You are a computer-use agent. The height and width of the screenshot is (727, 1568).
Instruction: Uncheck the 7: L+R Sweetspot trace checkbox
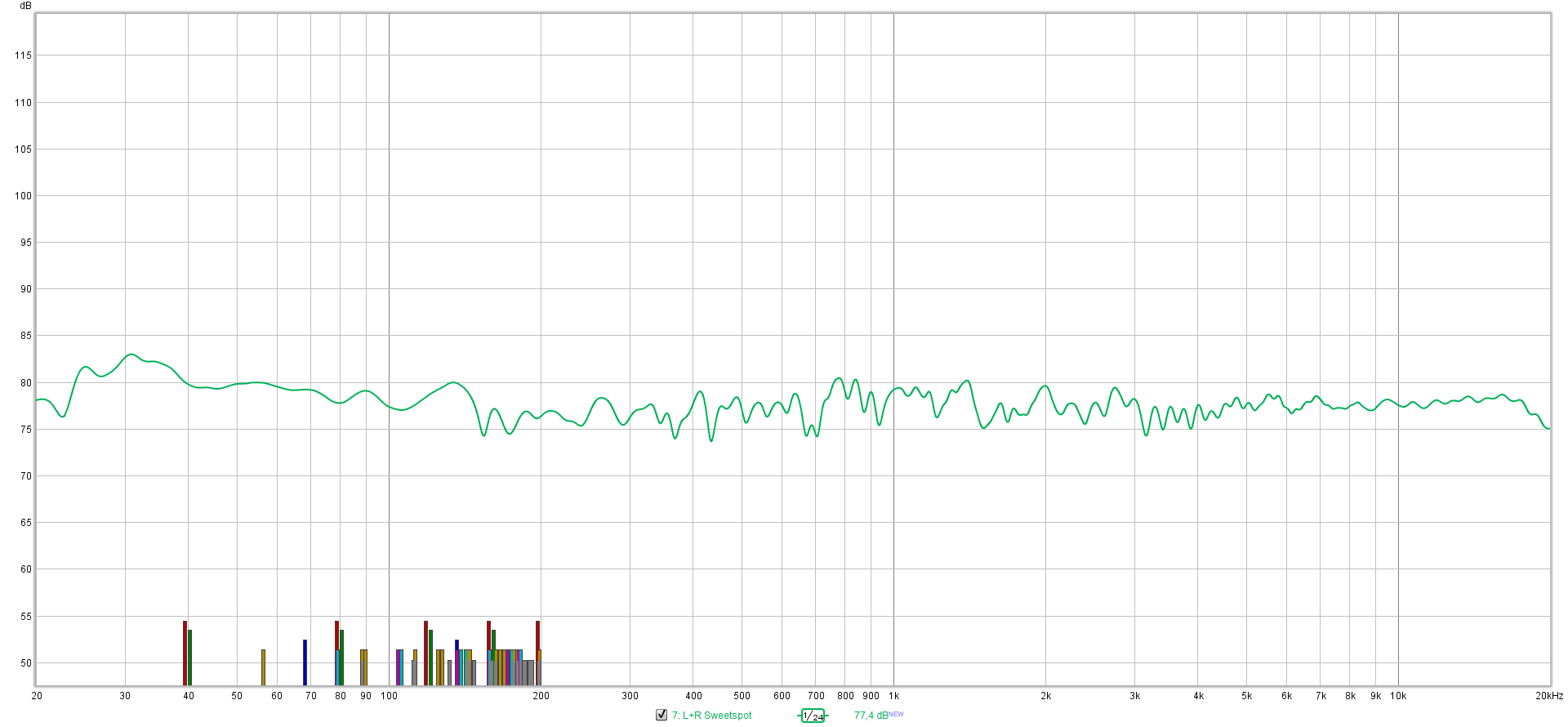coord(661,715)
